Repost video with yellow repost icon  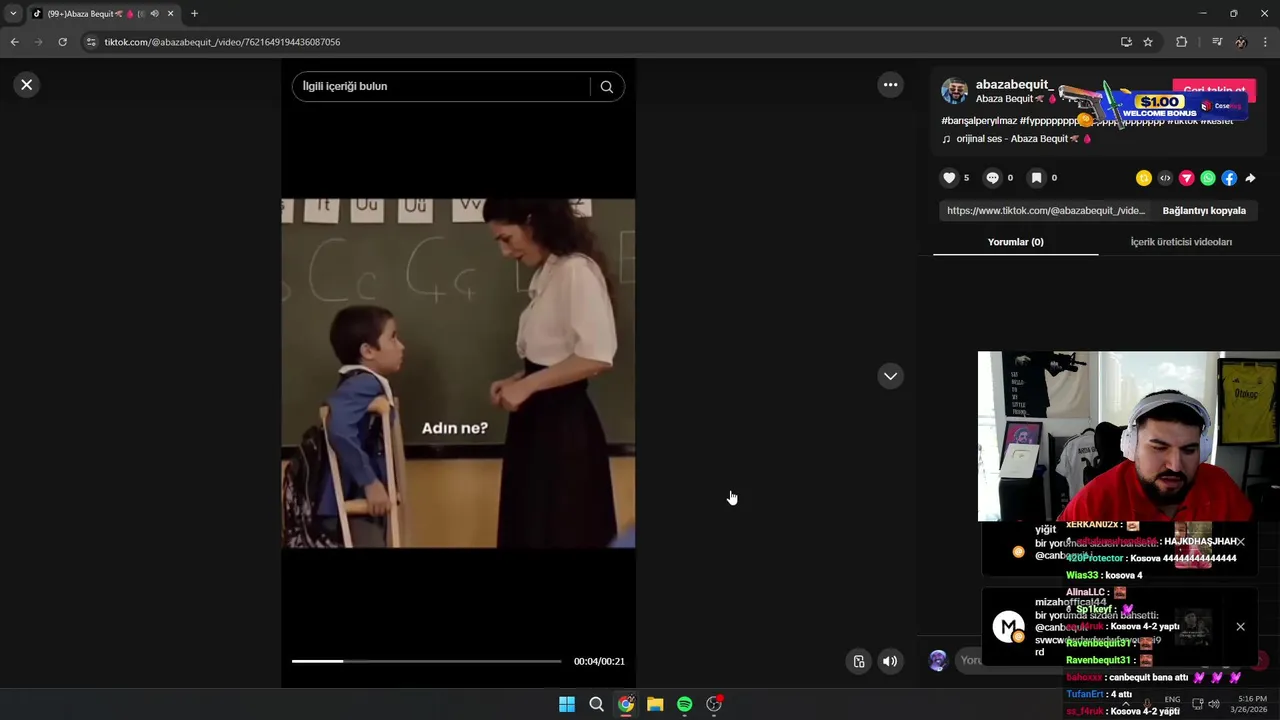1144,178
